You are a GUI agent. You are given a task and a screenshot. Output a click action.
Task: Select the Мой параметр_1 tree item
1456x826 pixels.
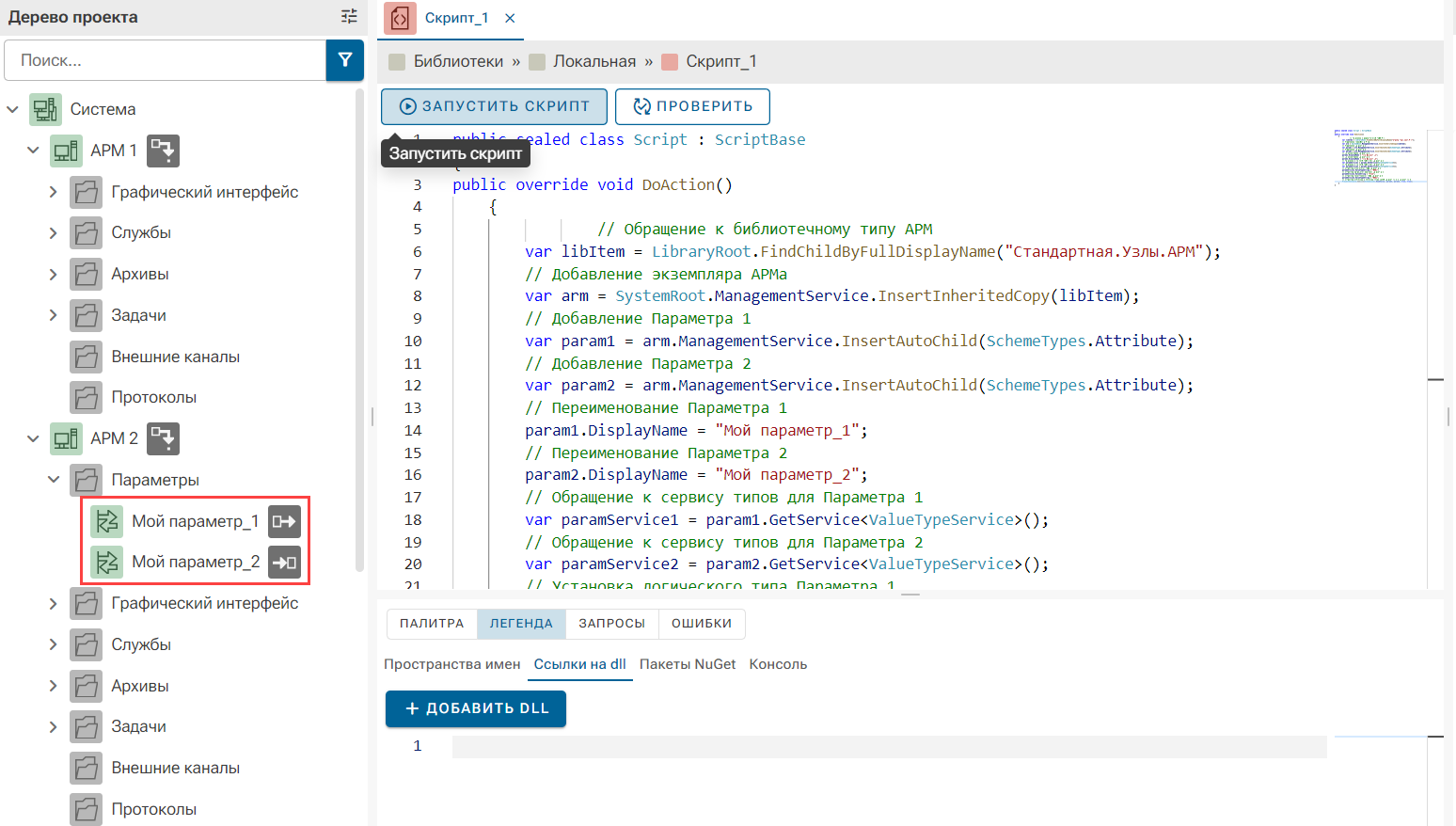195,521
